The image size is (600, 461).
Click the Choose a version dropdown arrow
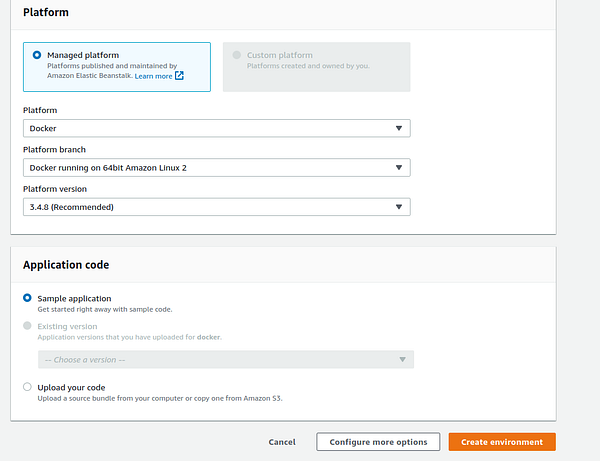pos(402,360)
